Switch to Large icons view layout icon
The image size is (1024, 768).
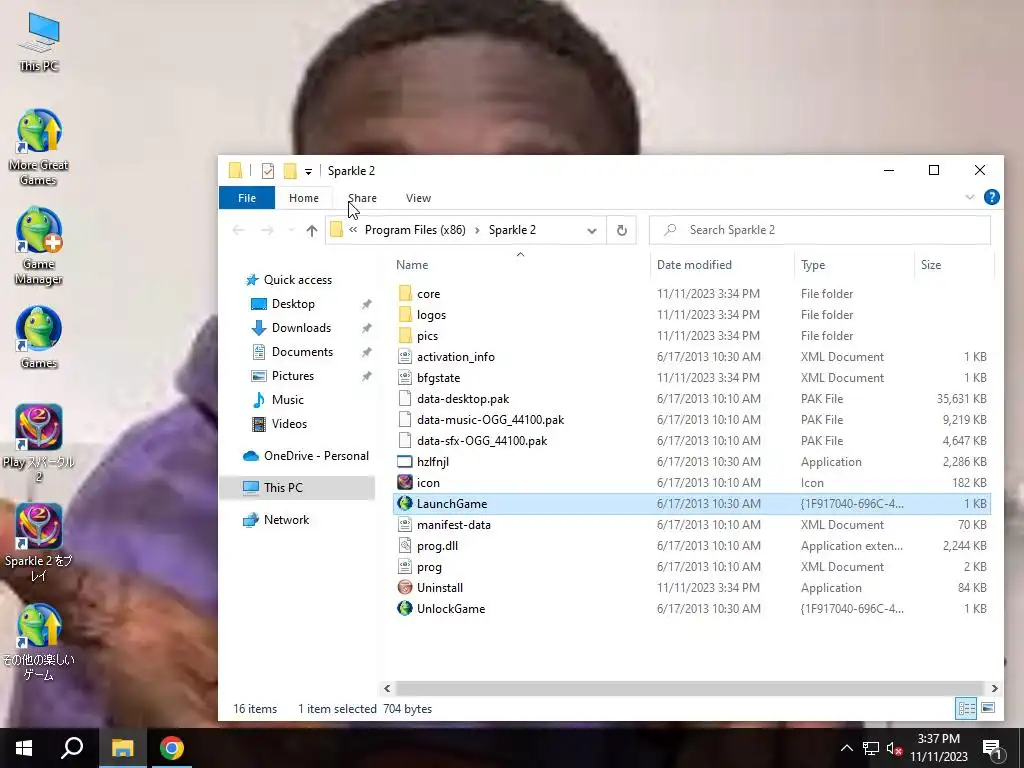[988, 709]
